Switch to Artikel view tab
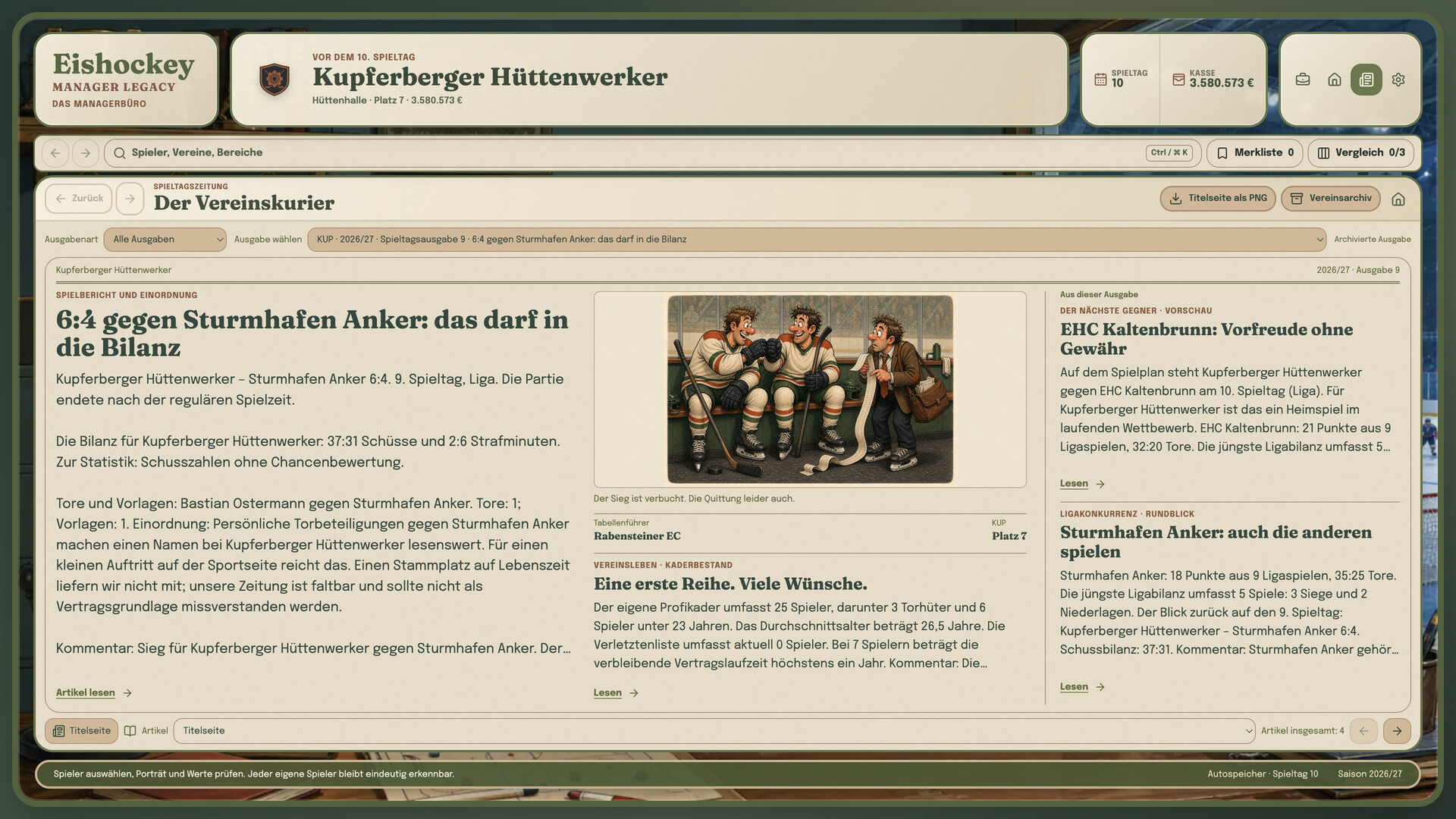 (146, 731)
